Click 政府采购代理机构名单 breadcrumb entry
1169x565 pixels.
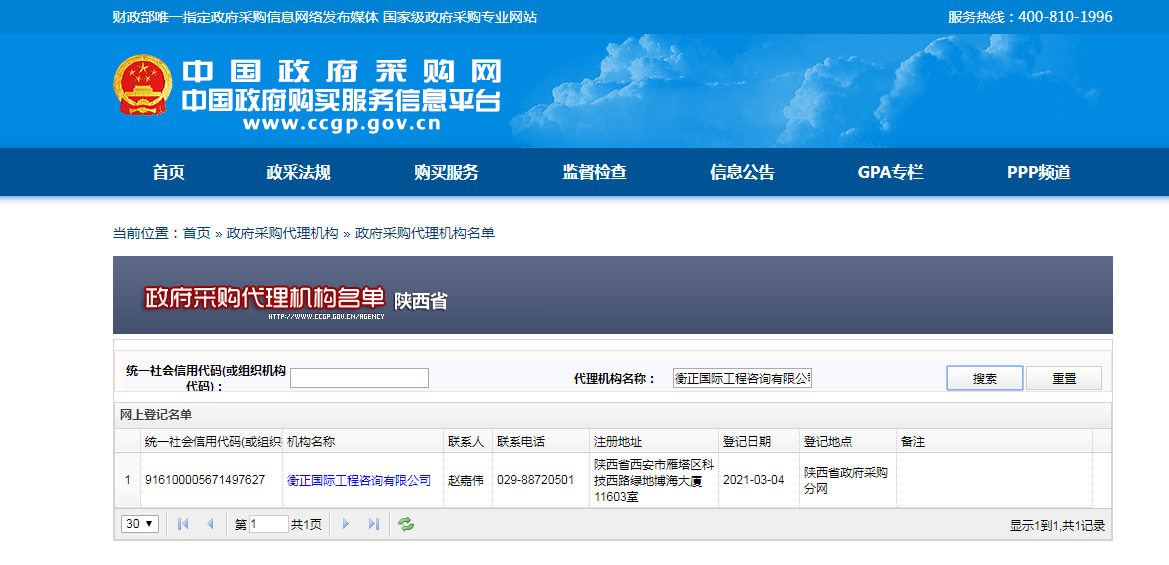424,233
